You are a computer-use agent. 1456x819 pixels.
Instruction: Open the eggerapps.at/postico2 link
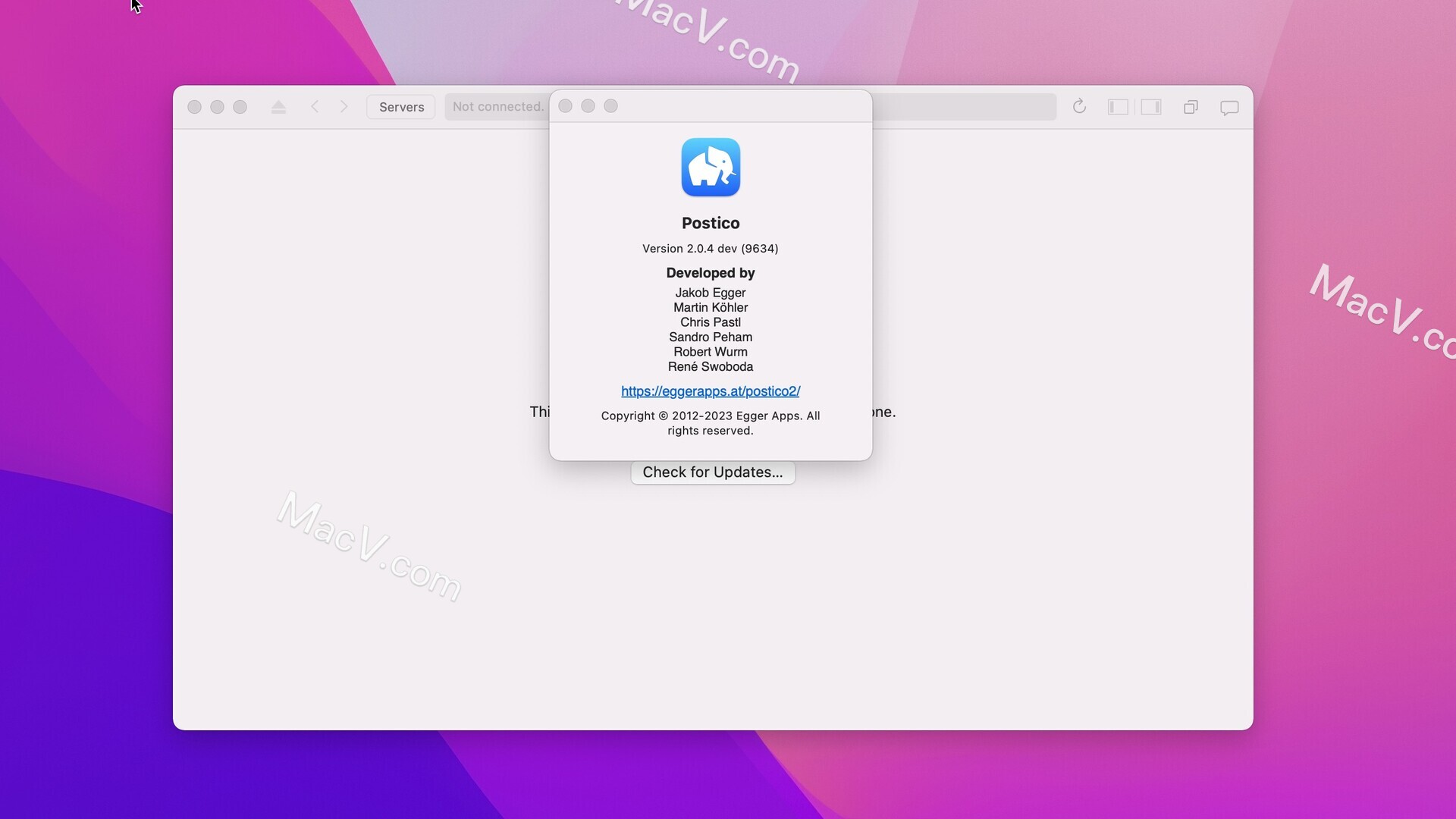[711, 391]
